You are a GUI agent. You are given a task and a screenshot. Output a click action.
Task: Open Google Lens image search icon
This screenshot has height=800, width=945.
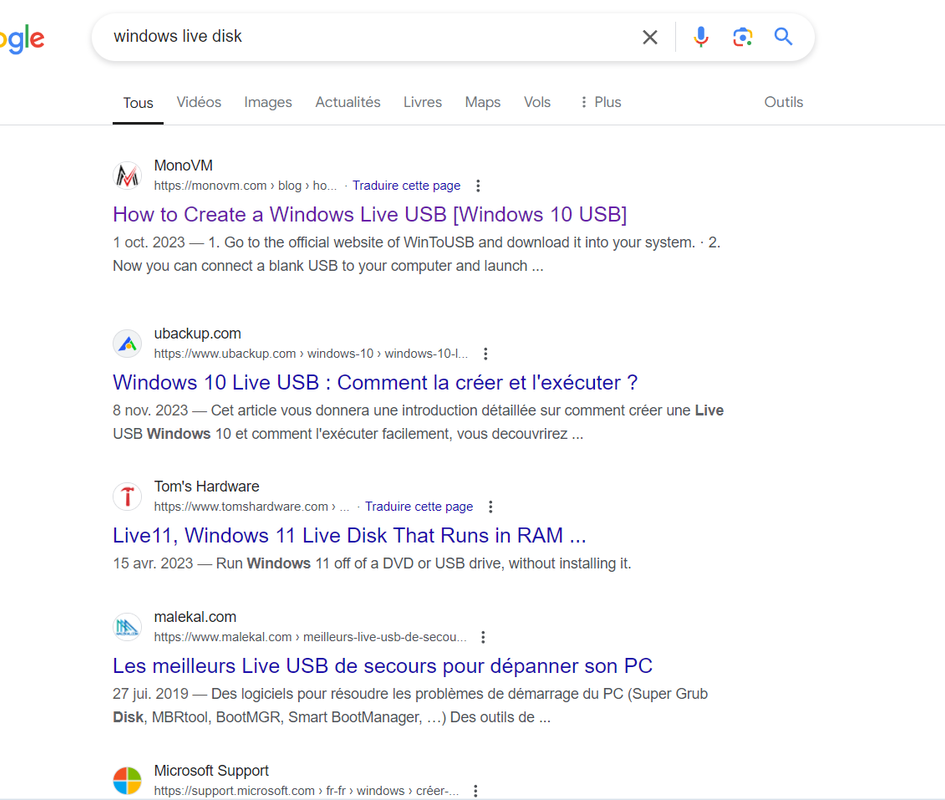click(742, 37)
